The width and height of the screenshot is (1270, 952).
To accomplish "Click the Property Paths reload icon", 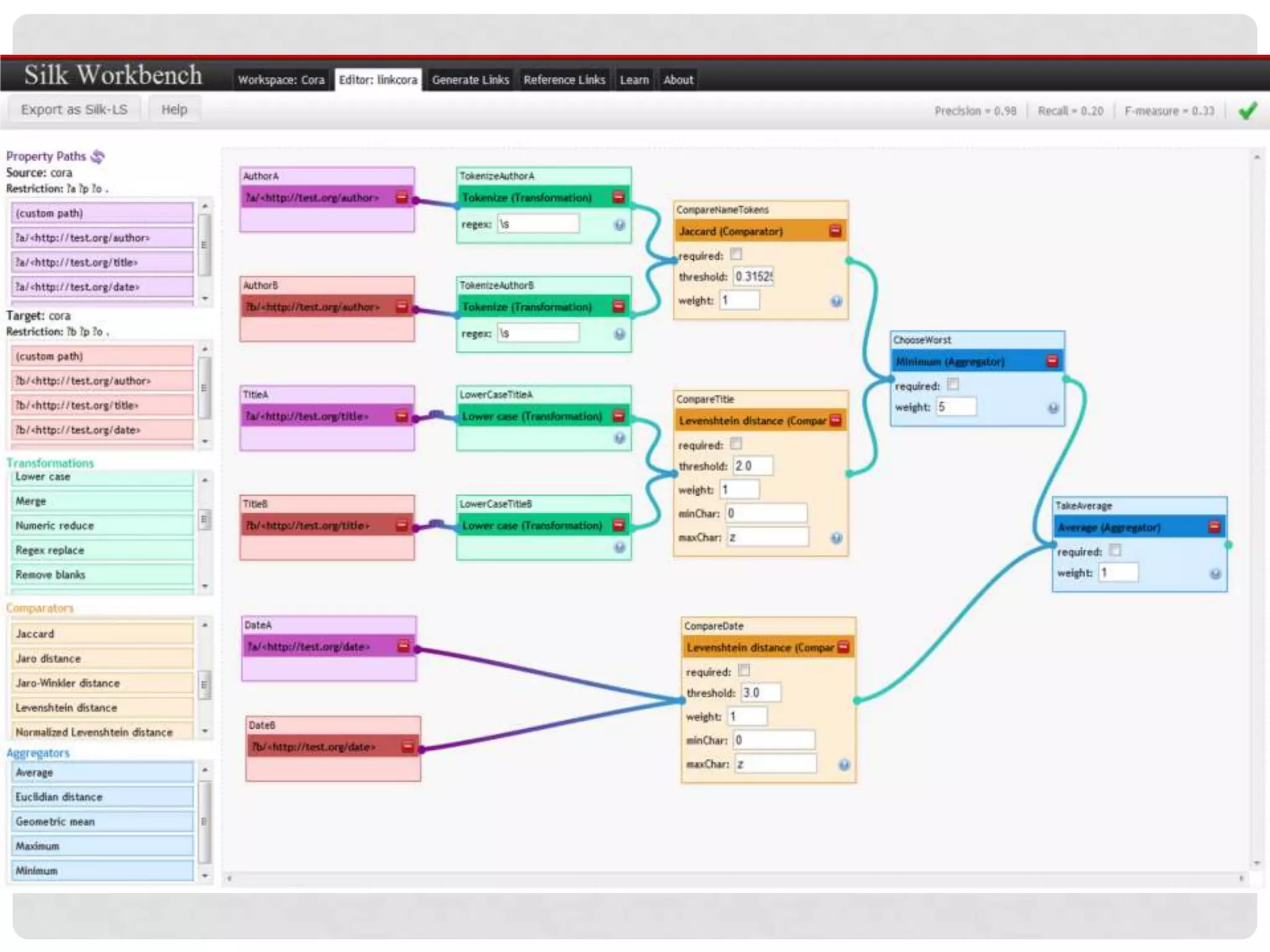I will click(97, 156).
